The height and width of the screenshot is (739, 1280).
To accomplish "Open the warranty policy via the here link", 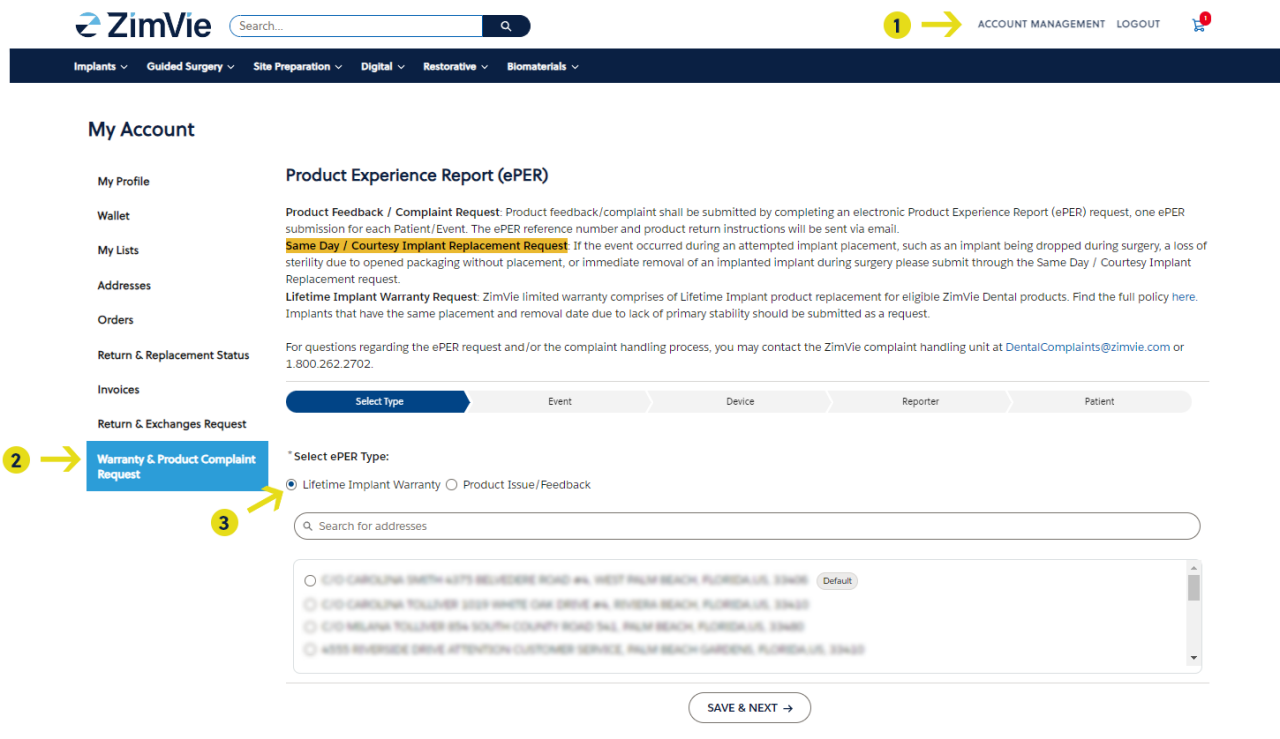I will click(x=1183, y=295).
